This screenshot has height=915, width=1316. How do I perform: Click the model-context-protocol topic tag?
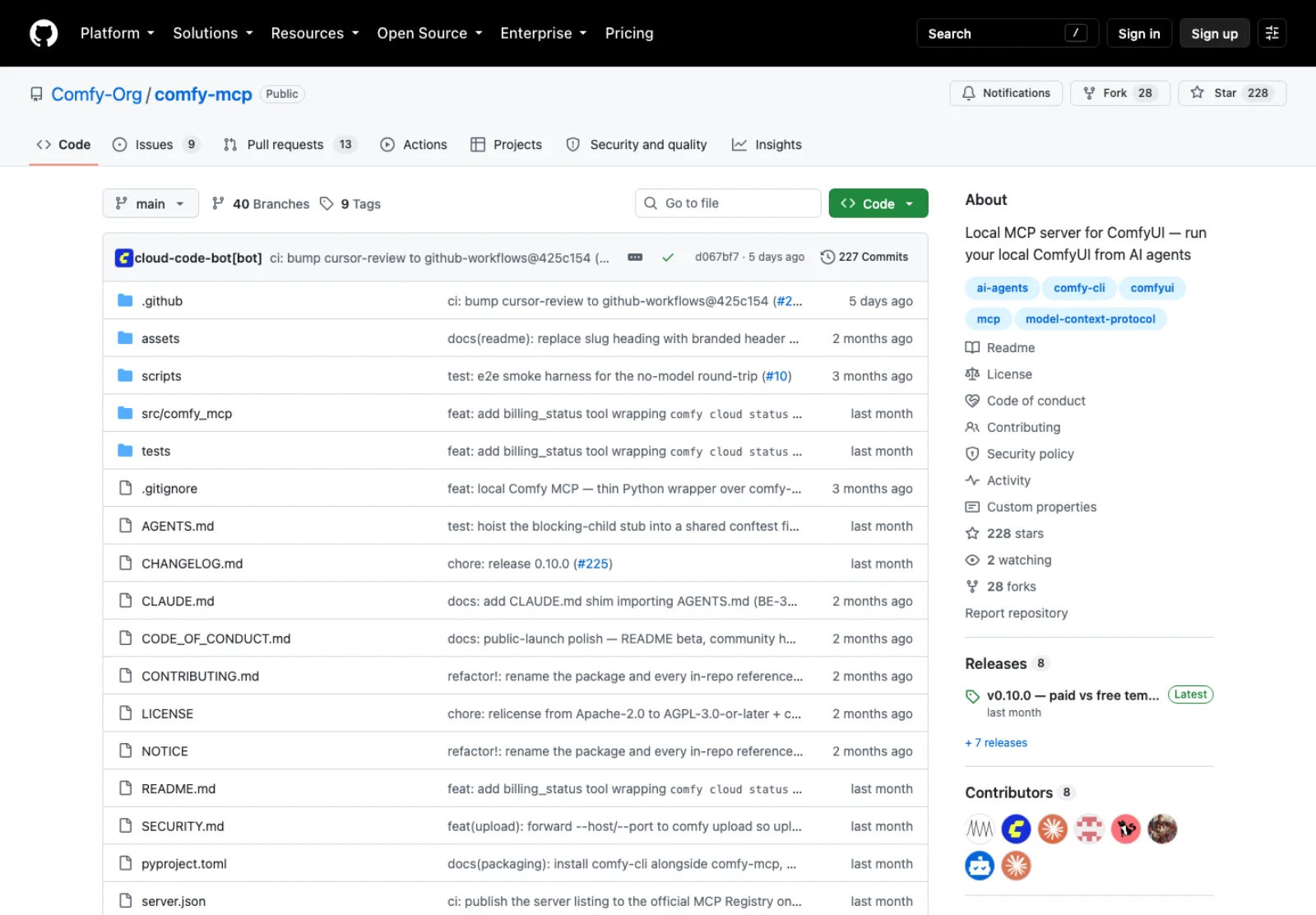pos(1090,318)
